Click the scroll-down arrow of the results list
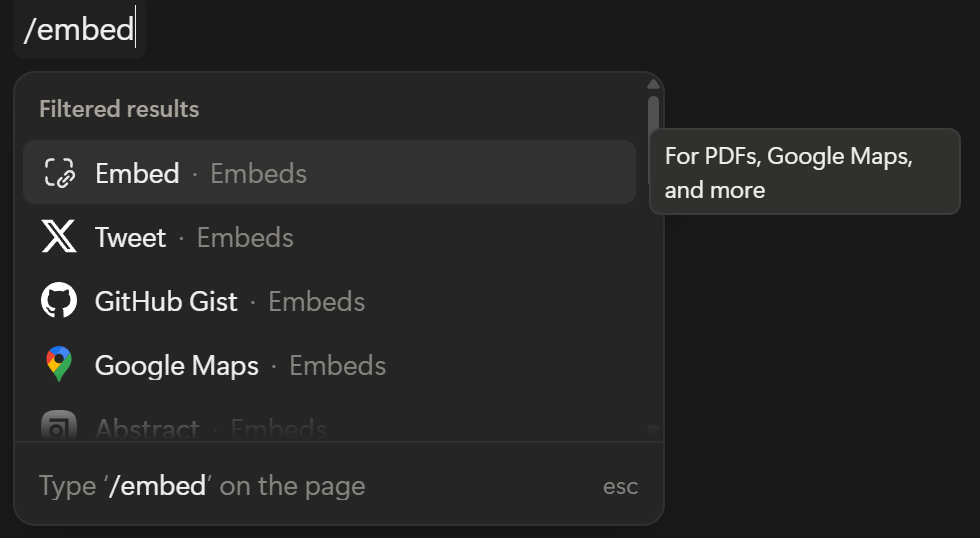 point(653,429)
